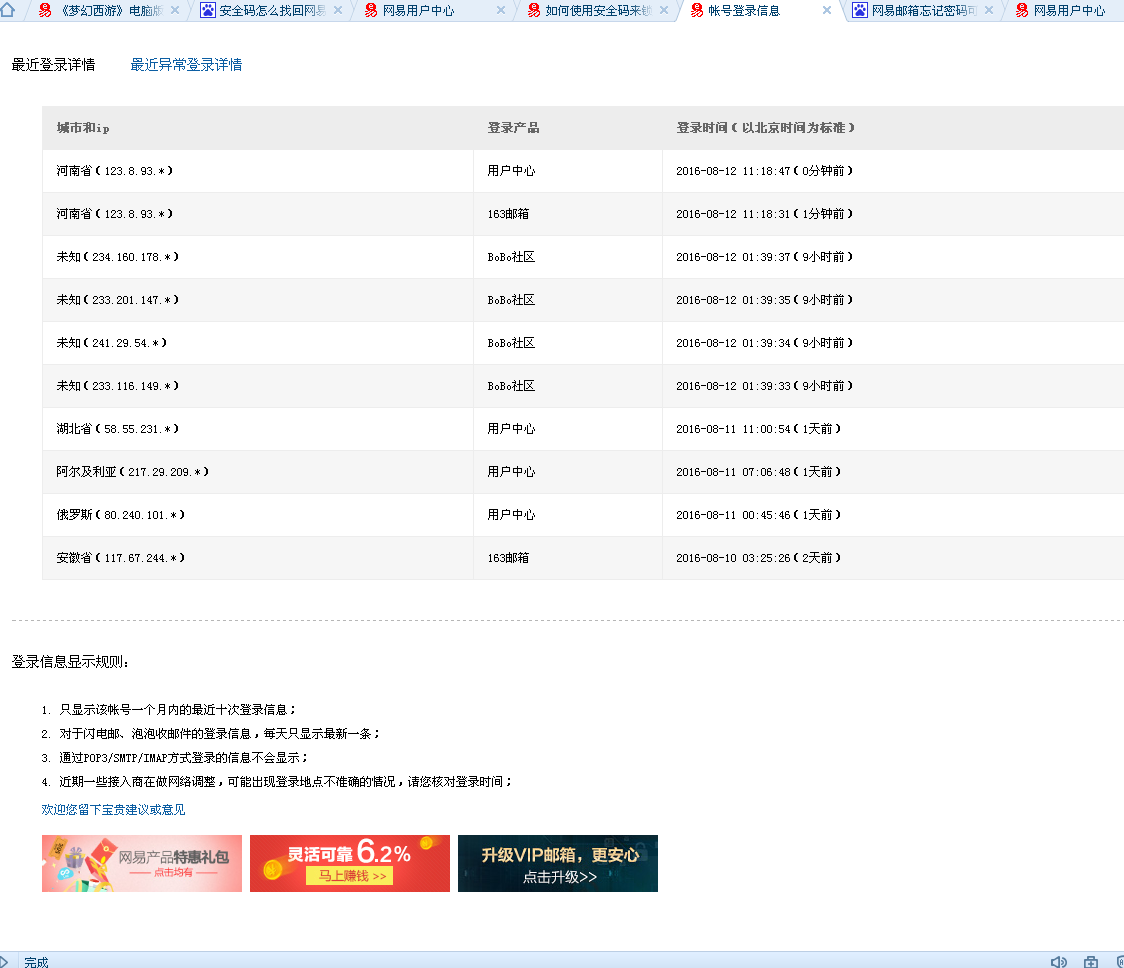Click the 欢迎您留下宝贵建议或意见 link

pos(112,812)
